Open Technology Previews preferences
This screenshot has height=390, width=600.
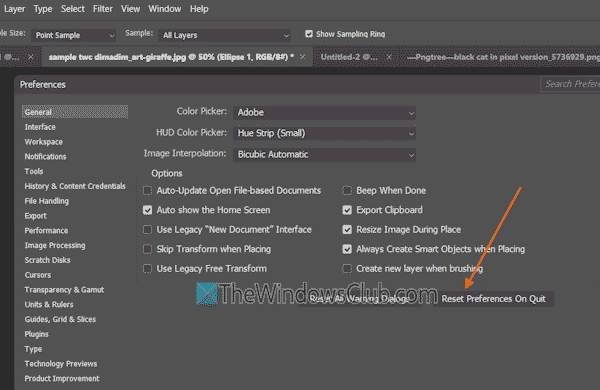[61, 364]
